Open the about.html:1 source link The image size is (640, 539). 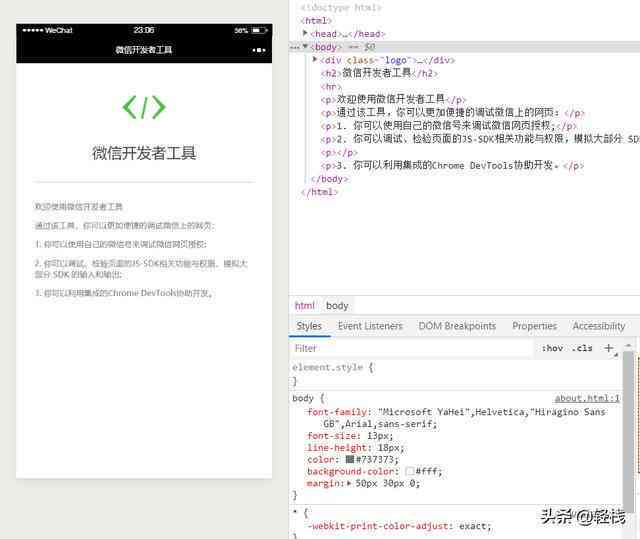(x=587, y=398)
